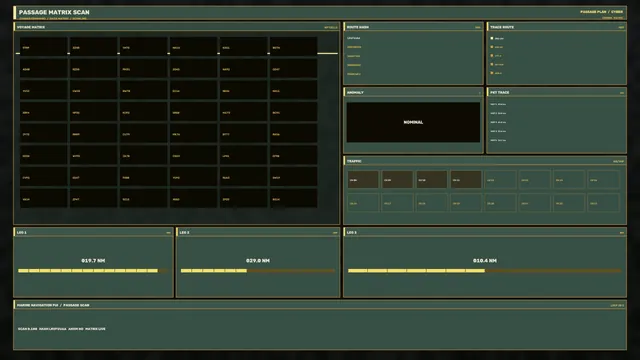640x360 pixels.
Task: Click the Leg 1 distance progress bar
Action: (x=93, y=271)
